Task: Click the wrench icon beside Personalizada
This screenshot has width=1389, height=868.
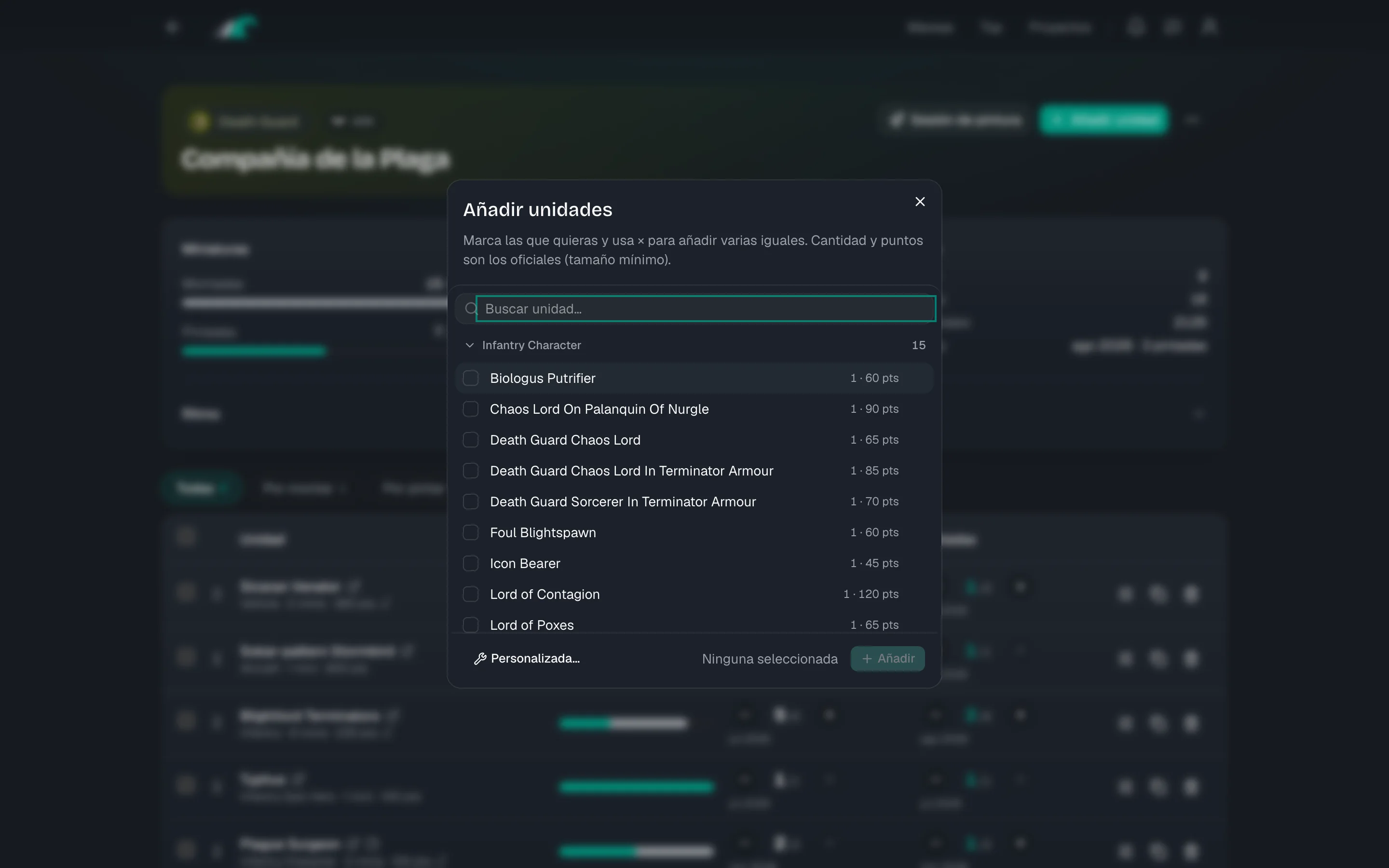Action: [480, 658]
